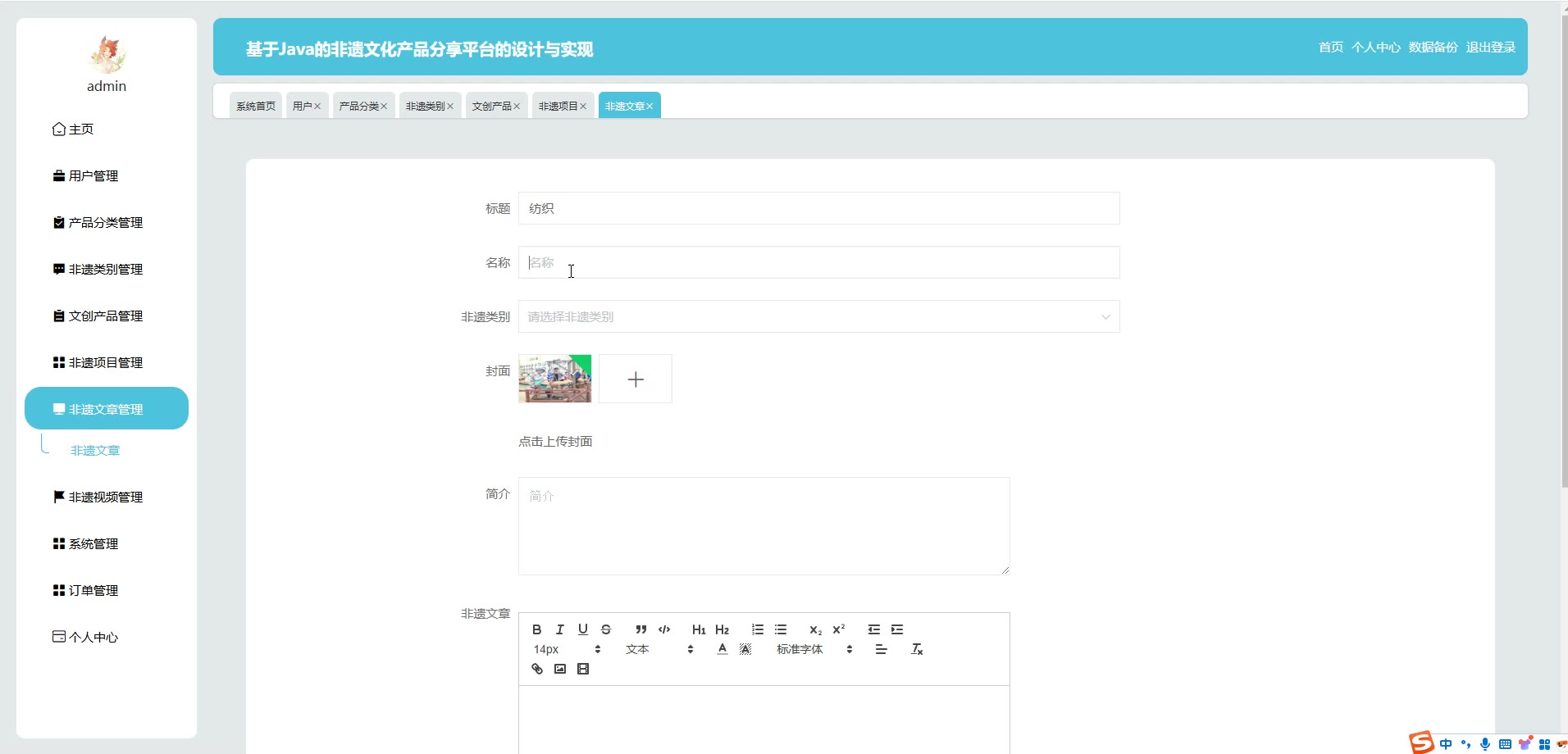Close the 非遗文章 tab
The height and width of the screenshot is (754, 1568).
click(650, 107)
